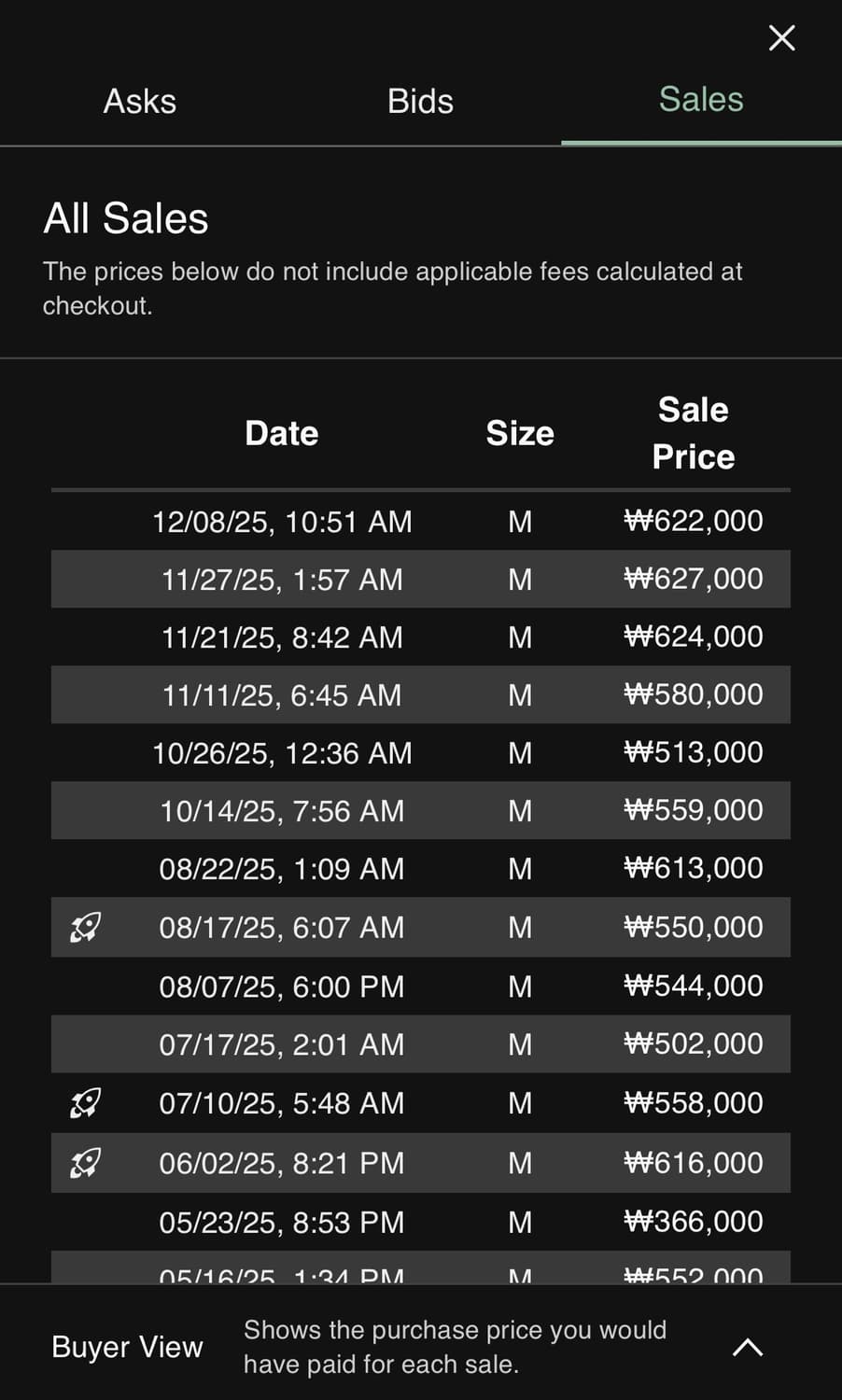Select the ₩627,000 sale price
Image resolution: width=842 pixels, height=1400 pixels.
(x=693, y=579)
